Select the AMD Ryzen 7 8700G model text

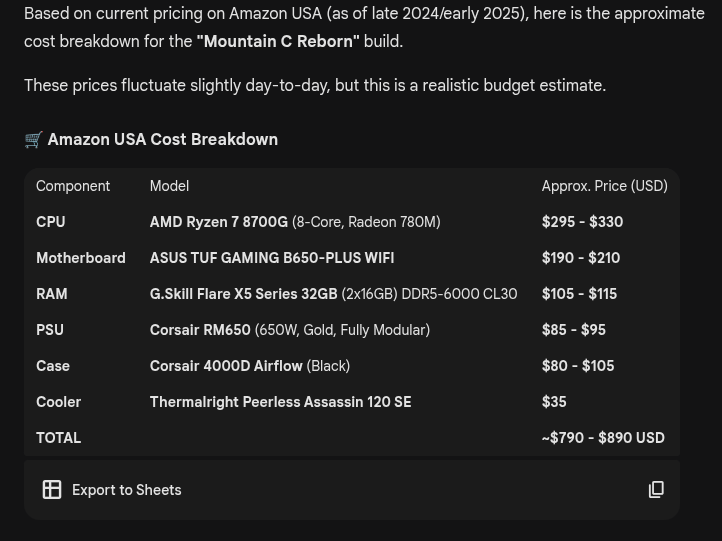pos(219,222)
